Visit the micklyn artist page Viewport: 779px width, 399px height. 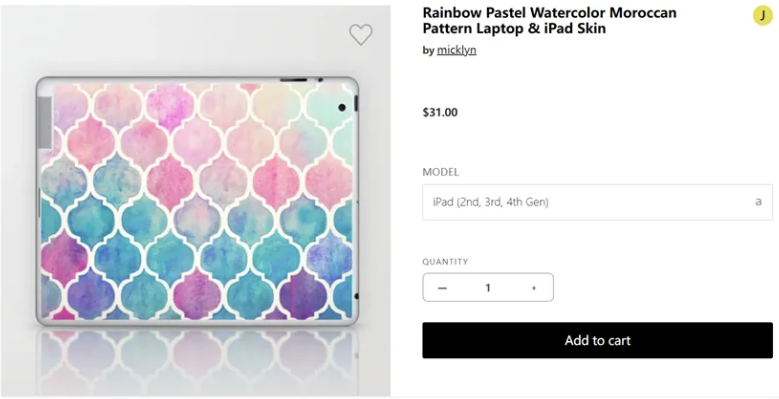point(457,50)
